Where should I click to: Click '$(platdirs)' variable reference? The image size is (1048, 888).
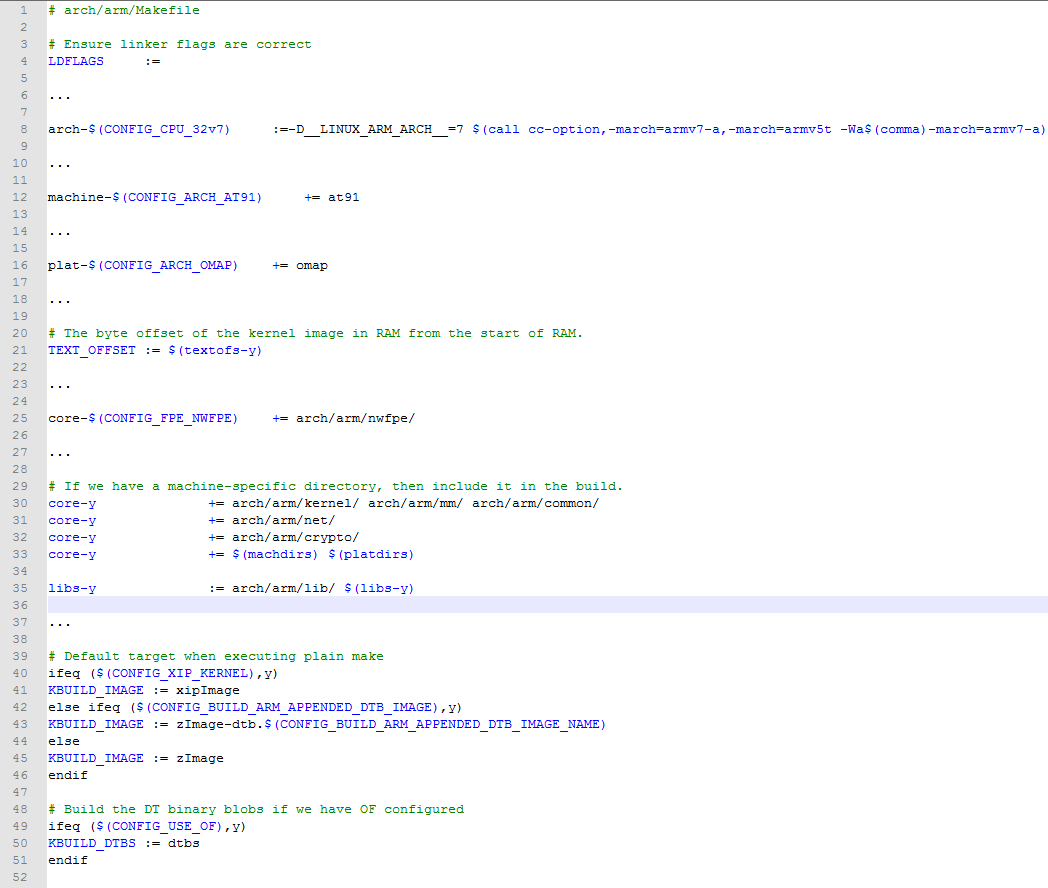click(x=371, y=554)
